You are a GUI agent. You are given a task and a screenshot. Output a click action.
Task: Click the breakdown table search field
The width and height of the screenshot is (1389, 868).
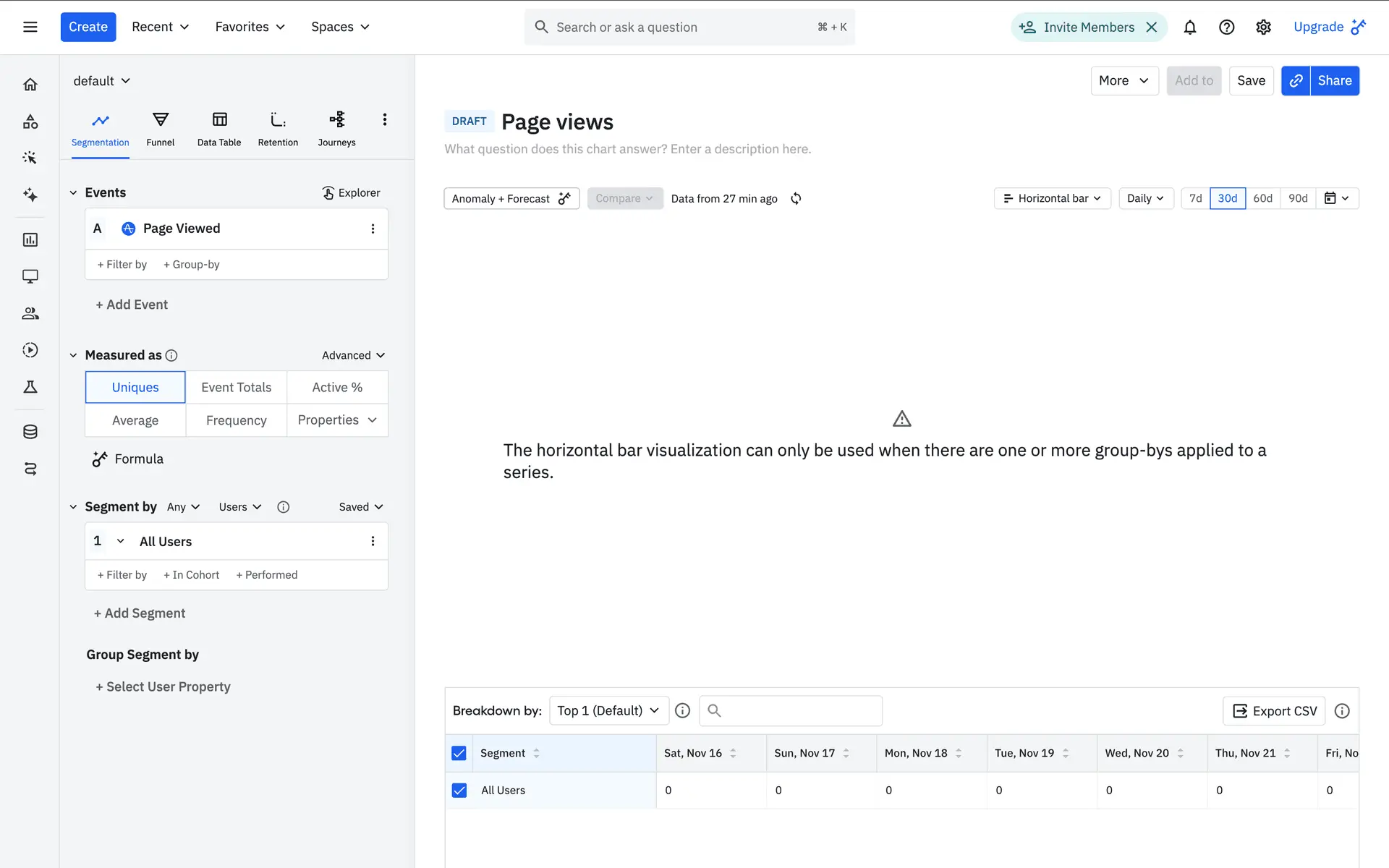click(x=791, y=710)
